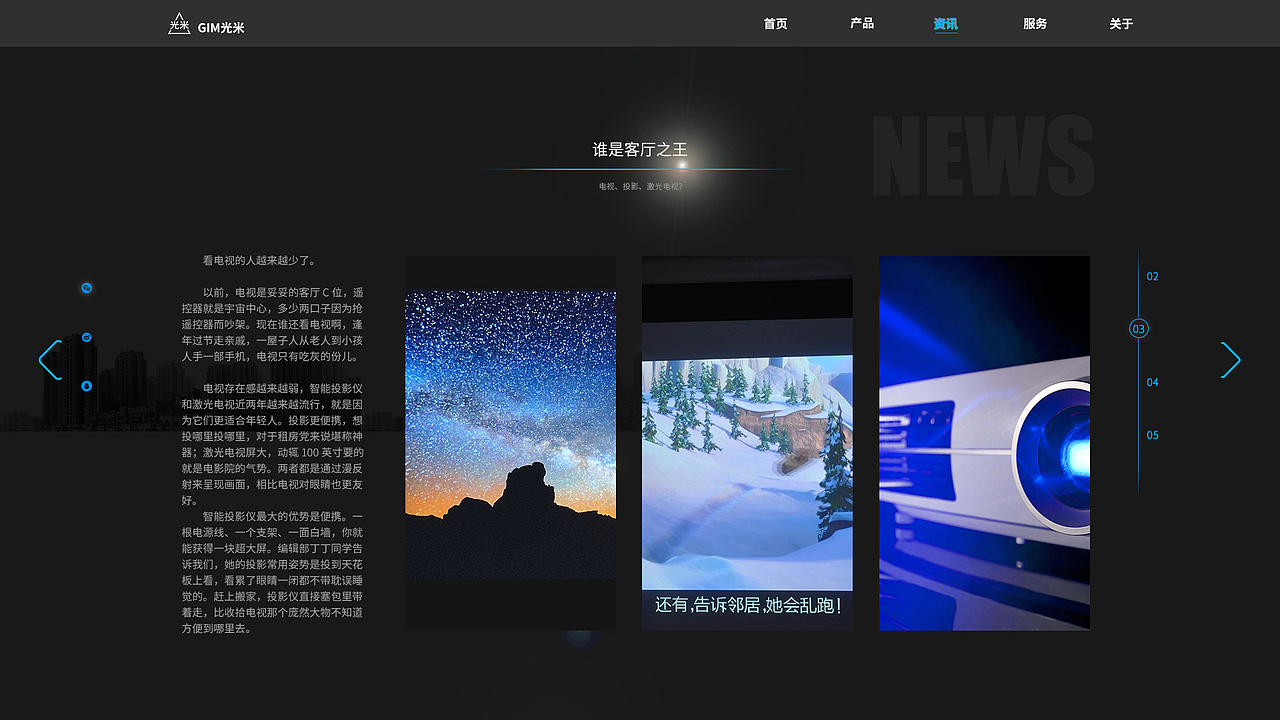
Task: Click the paragraph starting 智能投影仪最大的优势
Action: 272,573
